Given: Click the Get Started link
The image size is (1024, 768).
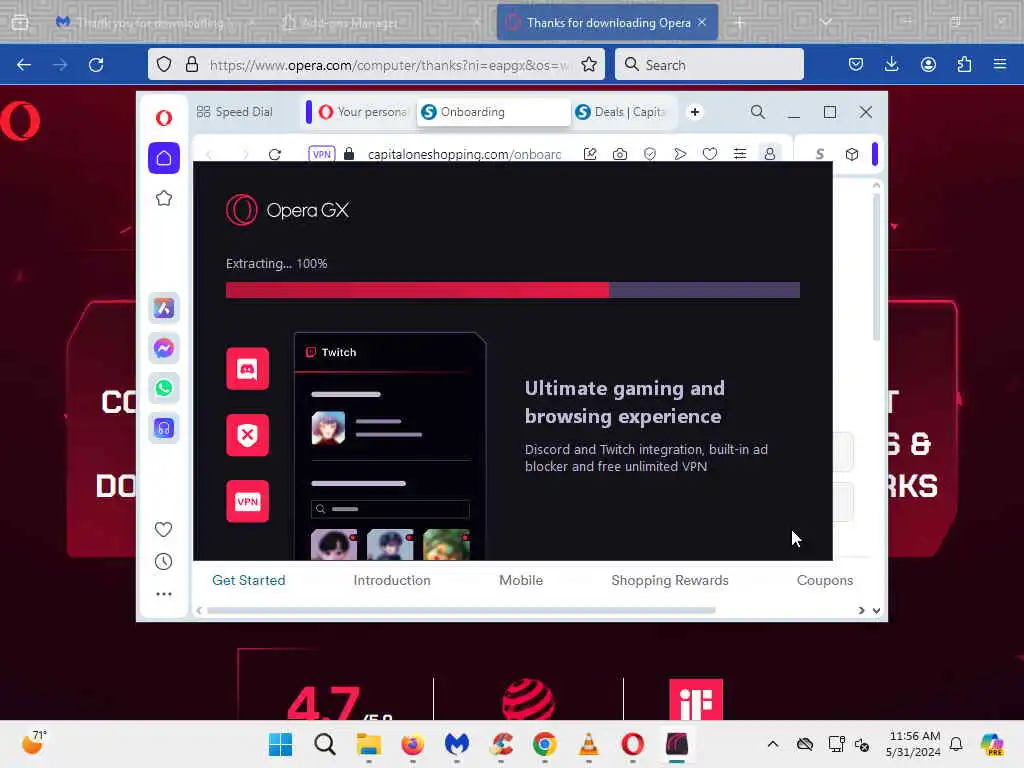Looking at the screenshot, I should click(x=249, y=581).
